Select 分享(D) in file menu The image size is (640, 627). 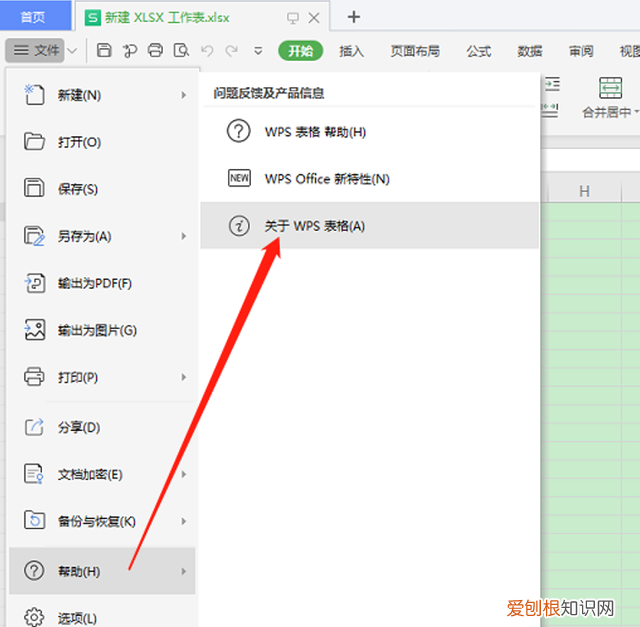(102, 427)
